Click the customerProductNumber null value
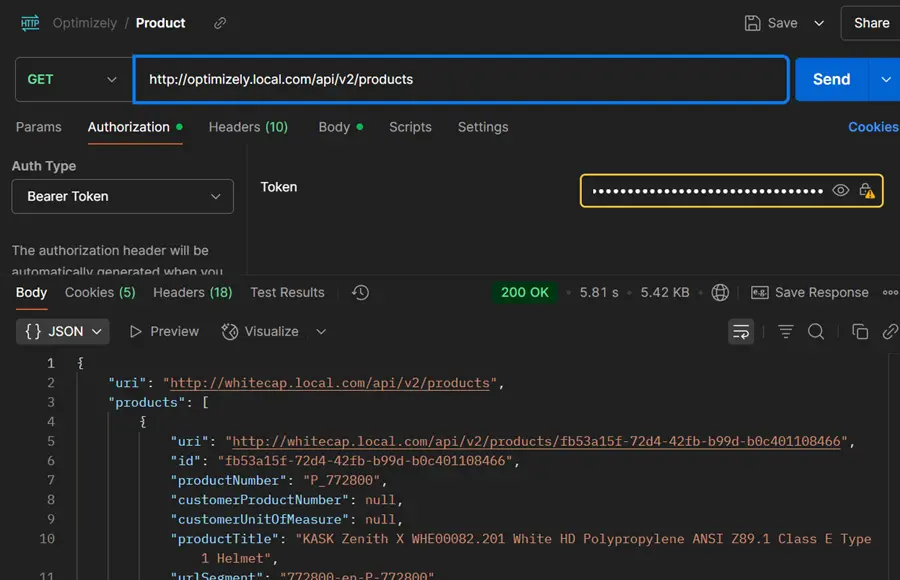The image size is (900, 580). click(x=380, y=500)
